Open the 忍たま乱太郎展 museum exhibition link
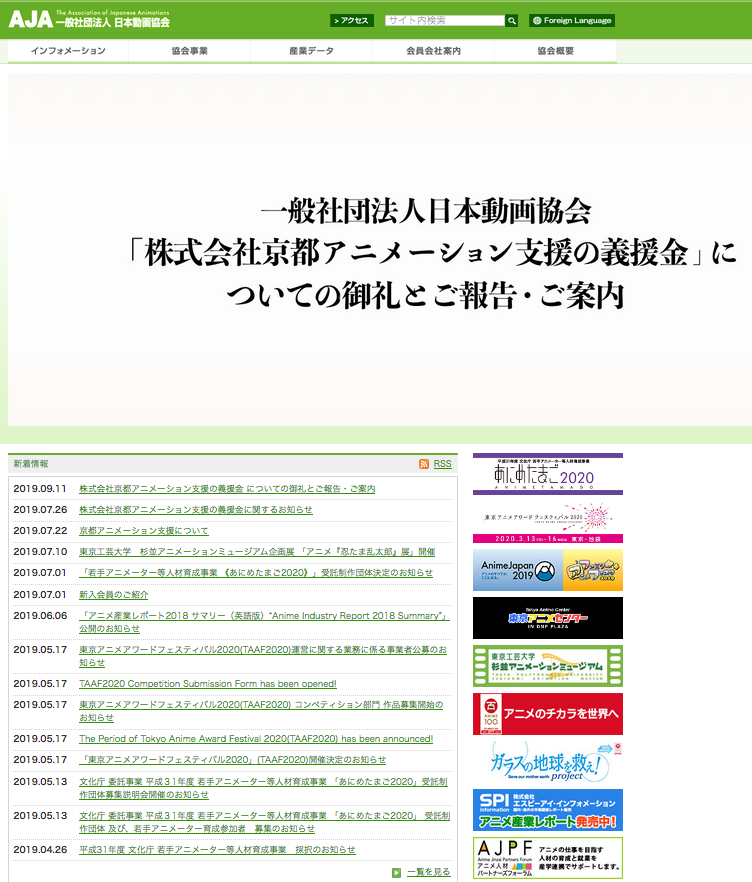 click(257, 552)
